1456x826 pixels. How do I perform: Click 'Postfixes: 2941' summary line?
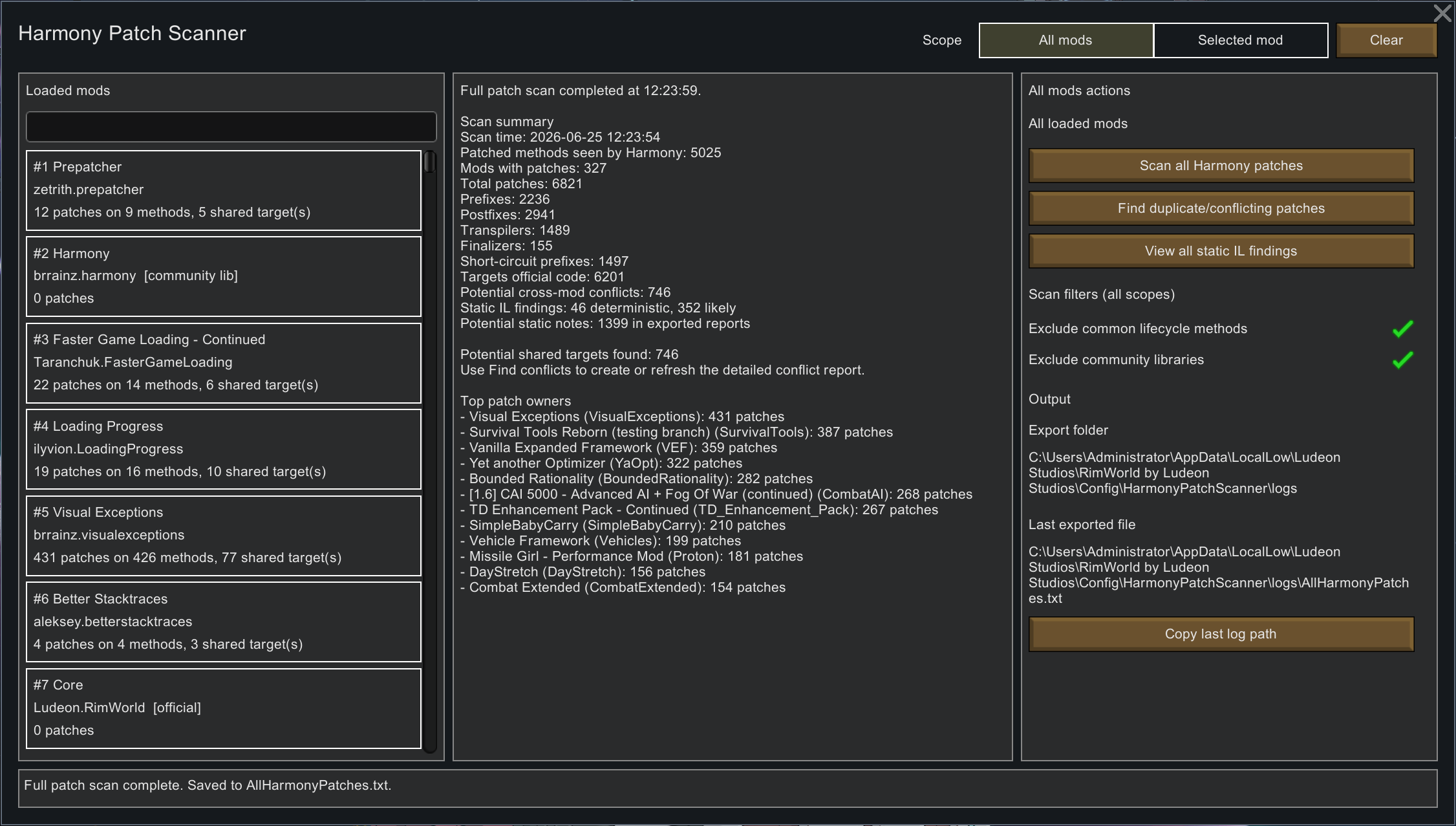point(508,215)
